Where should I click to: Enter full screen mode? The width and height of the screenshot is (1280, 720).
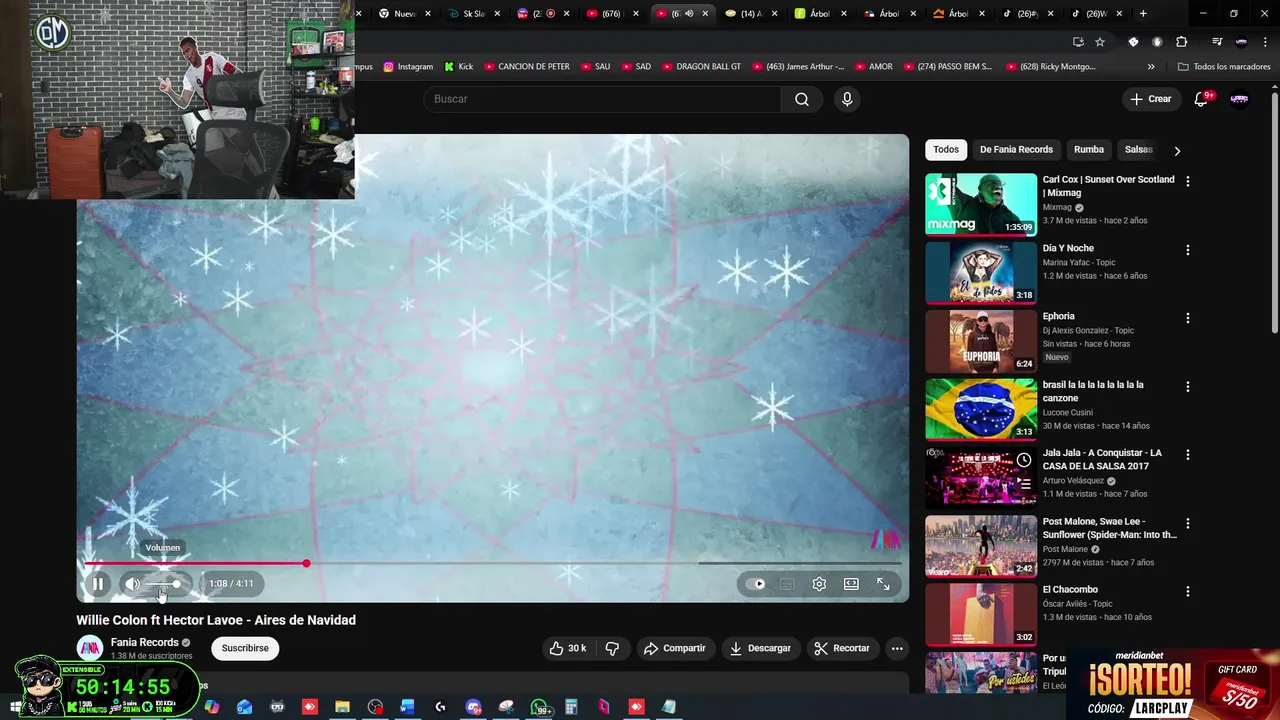883,584
